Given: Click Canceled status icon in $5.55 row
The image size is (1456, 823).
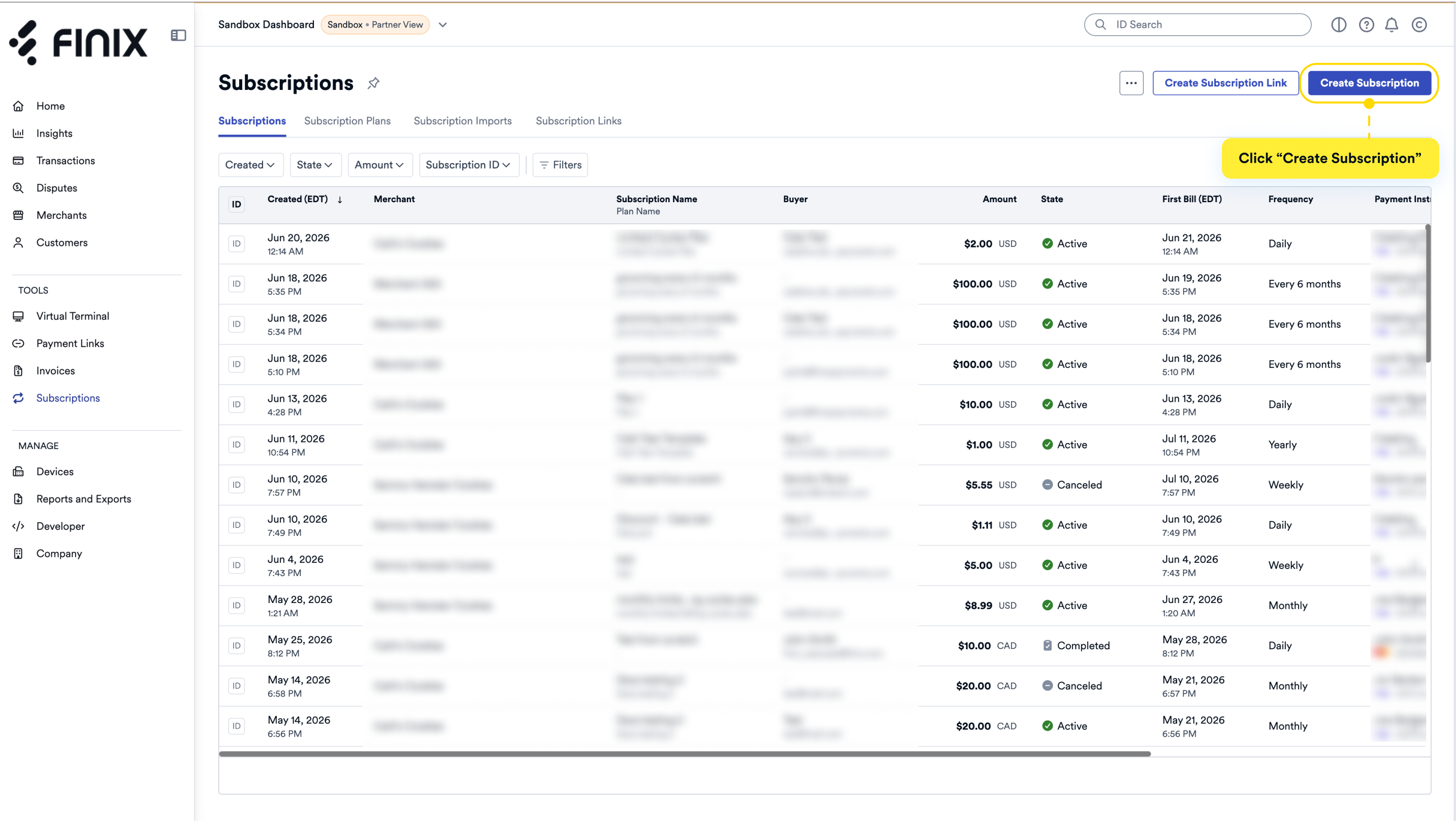Looking at the screenshot, I should [1047, 485].
